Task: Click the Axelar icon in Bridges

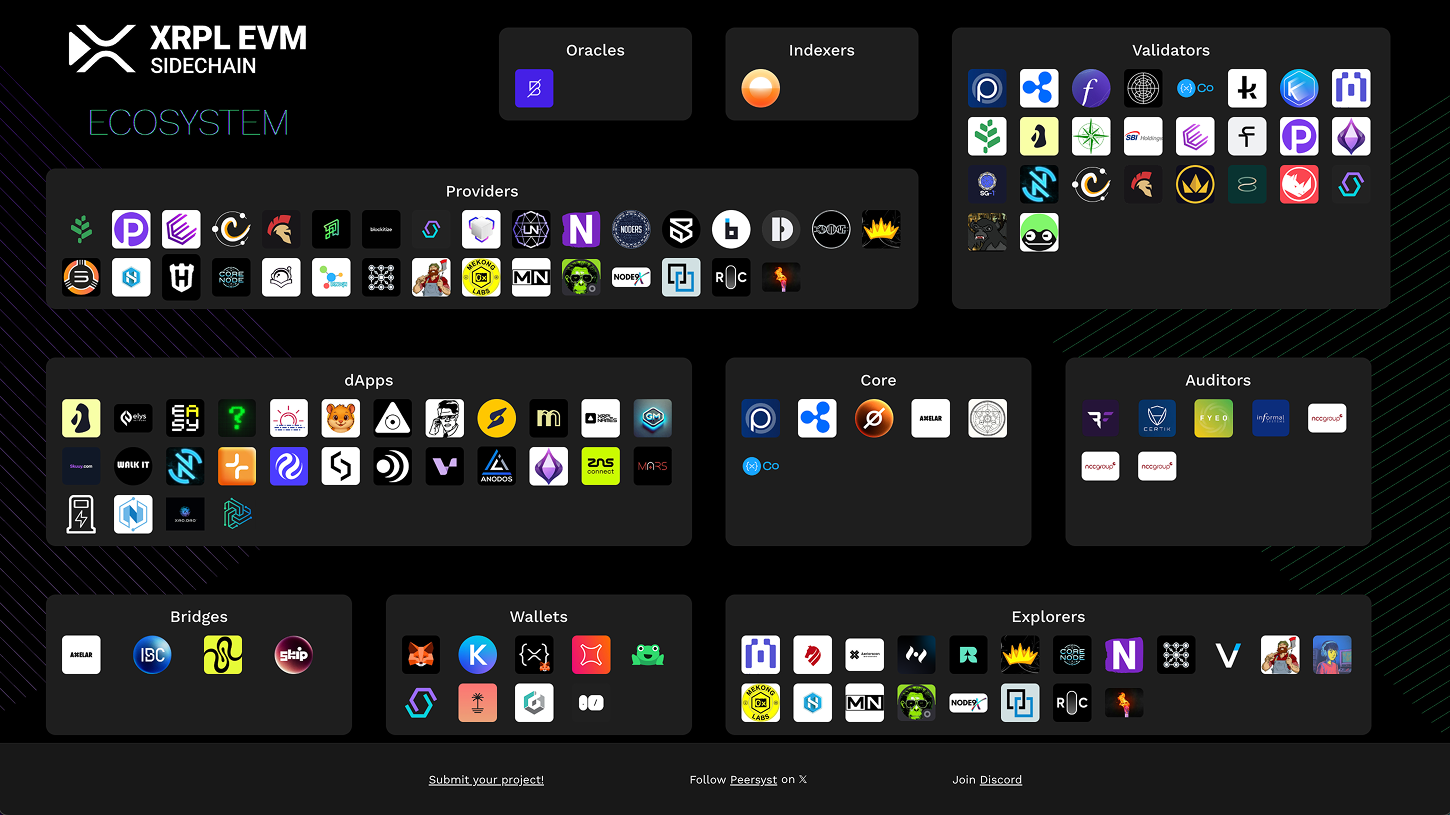Action: [x=81, y=655]
